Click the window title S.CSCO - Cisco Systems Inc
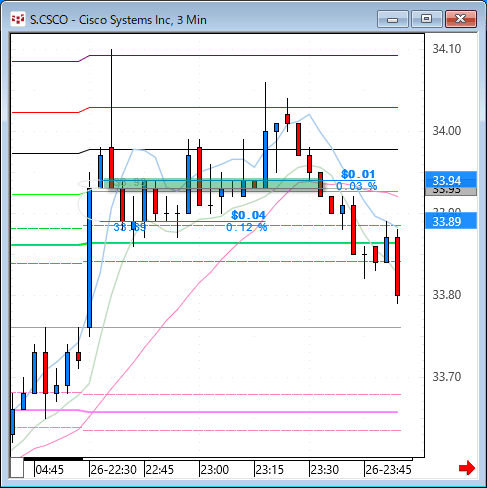 click(118, 20)
